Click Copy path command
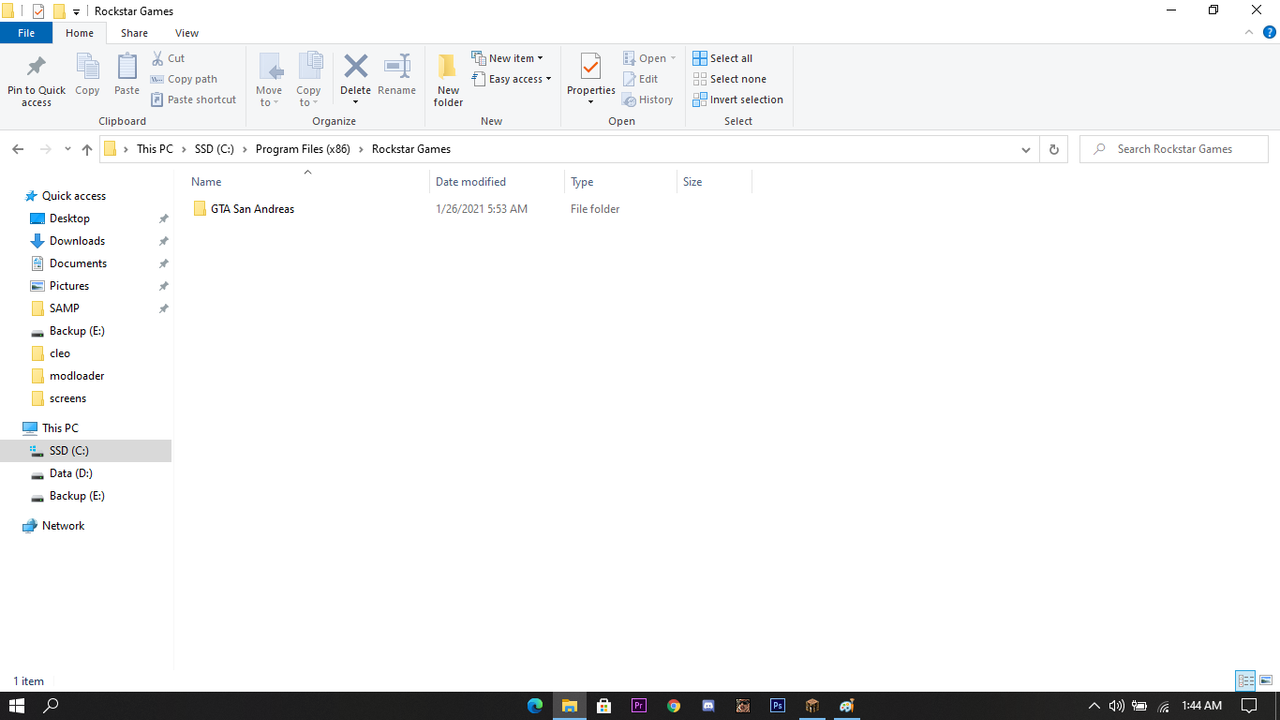The image size is (1280, 720). coord(184,79)
